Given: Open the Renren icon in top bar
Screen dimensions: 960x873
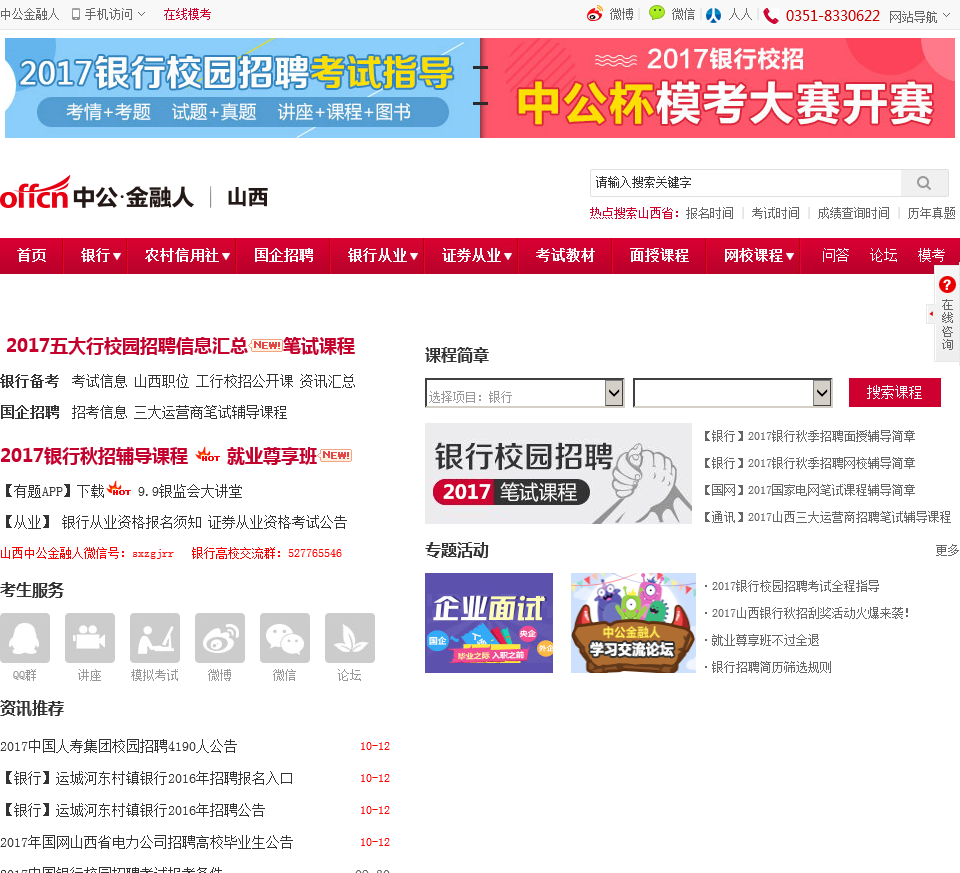Looking at the screenshot, I should [713, 15].
